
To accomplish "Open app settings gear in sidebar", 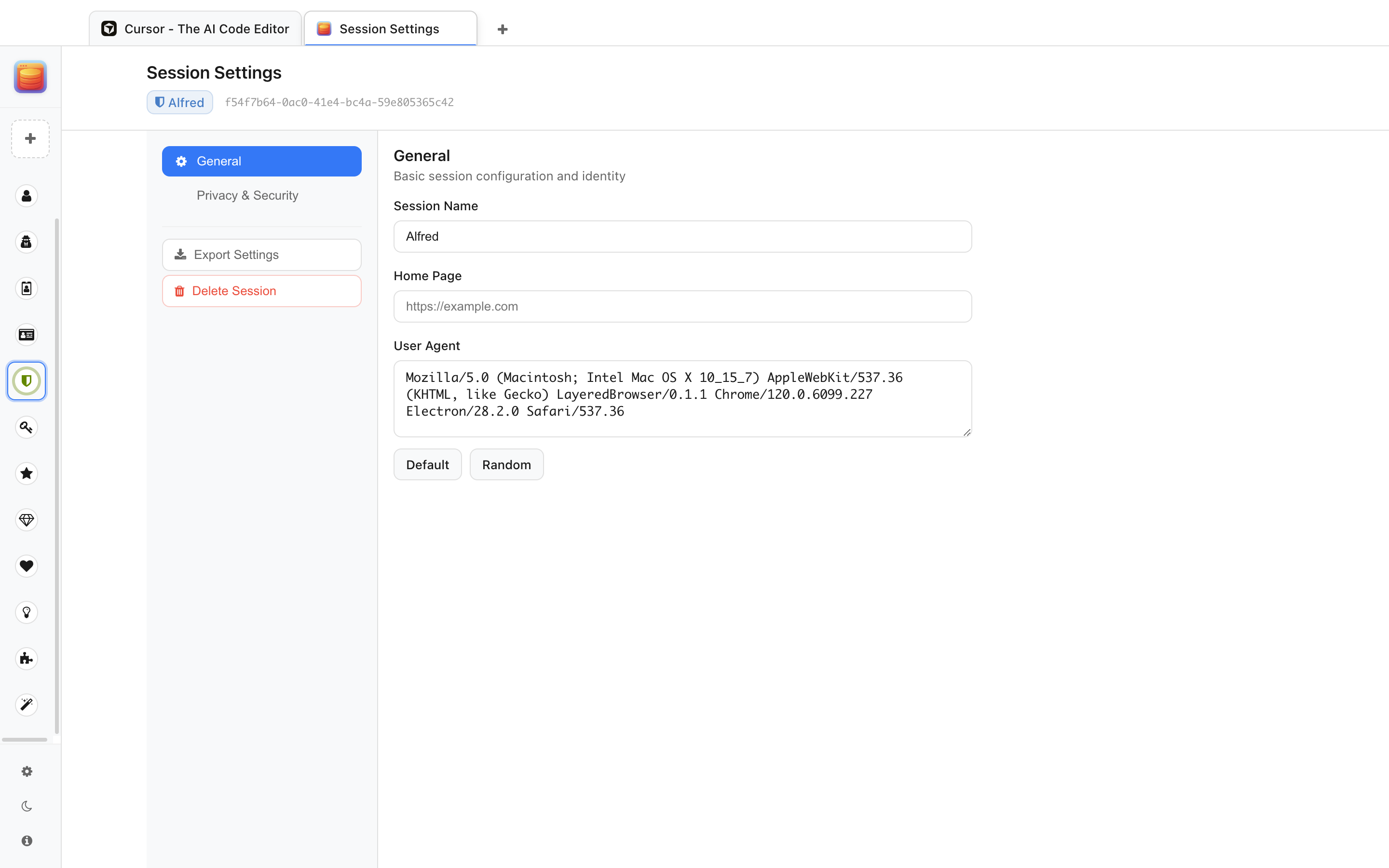I will pyautogui.click(x=27, y=772).
